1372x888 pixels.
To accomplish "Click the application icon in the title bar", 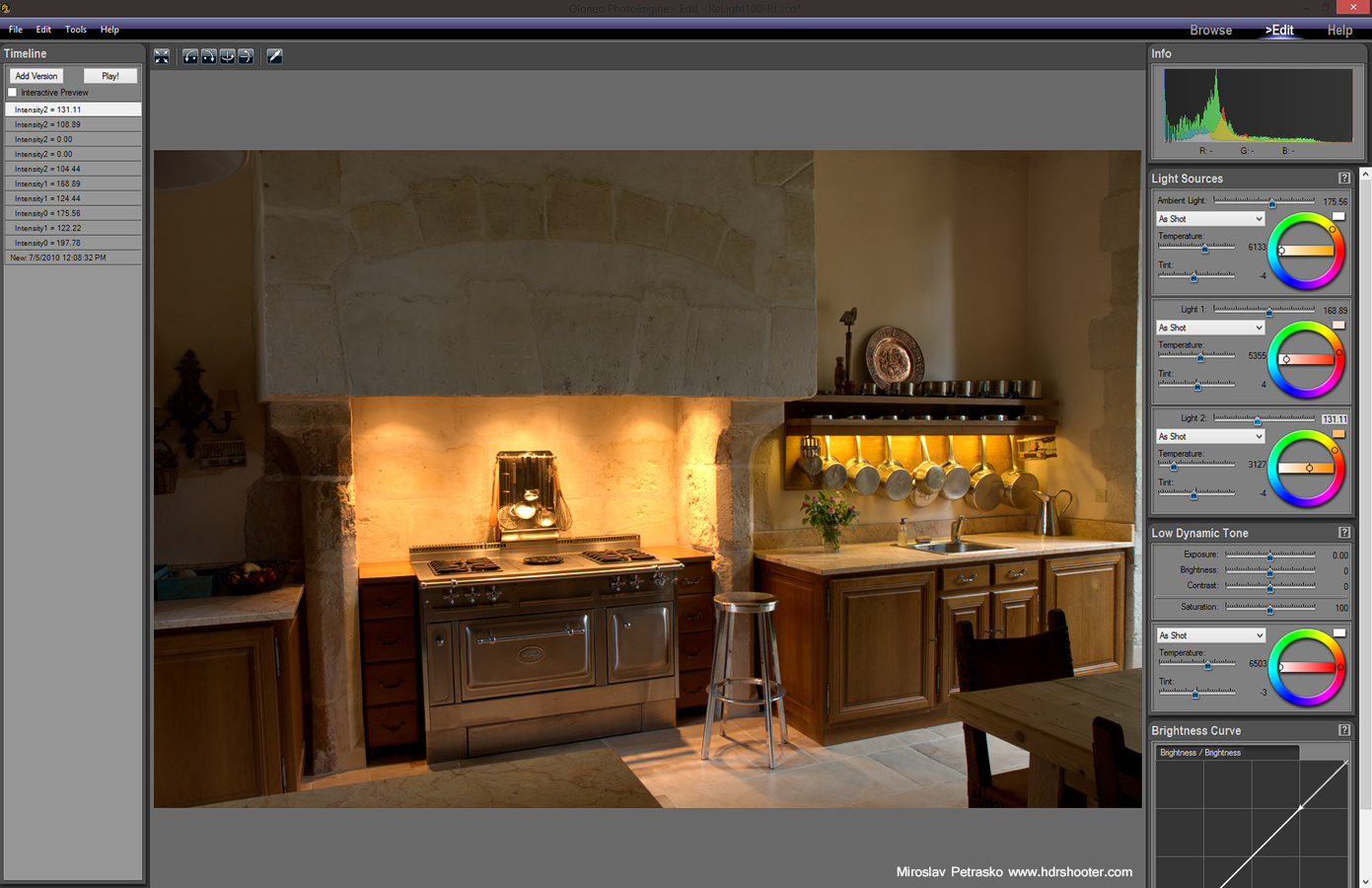I will click(x=6, y=8).
